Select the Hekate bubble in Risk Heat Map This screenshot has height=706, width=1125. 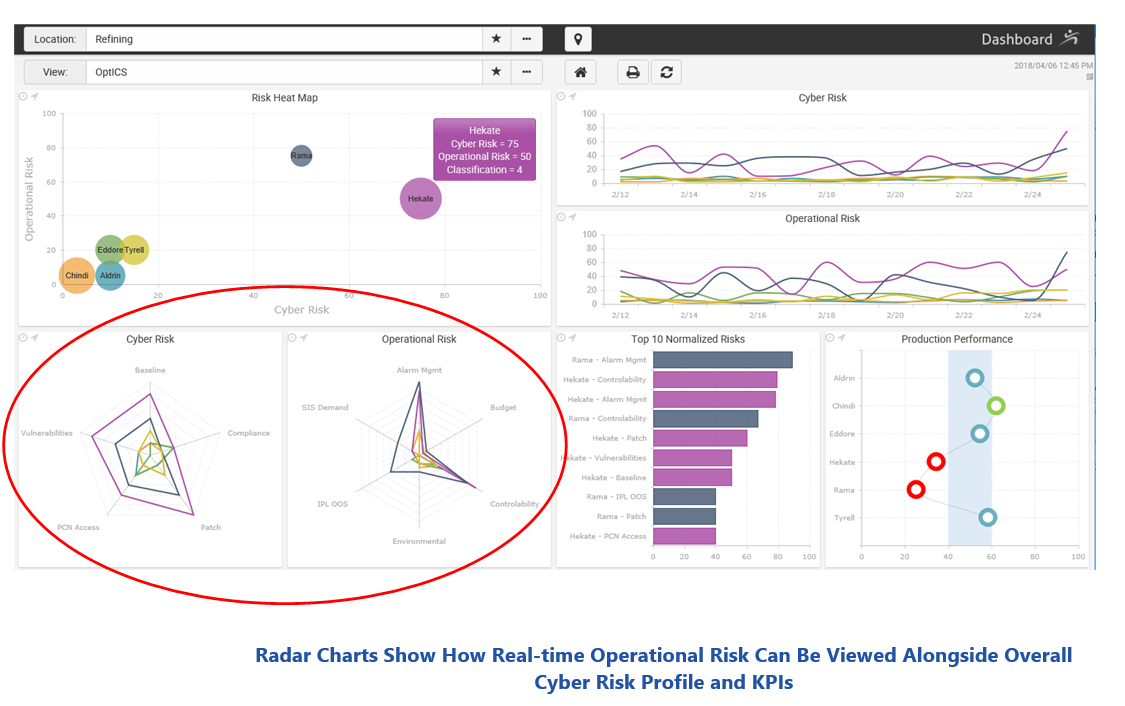[420, 199]
